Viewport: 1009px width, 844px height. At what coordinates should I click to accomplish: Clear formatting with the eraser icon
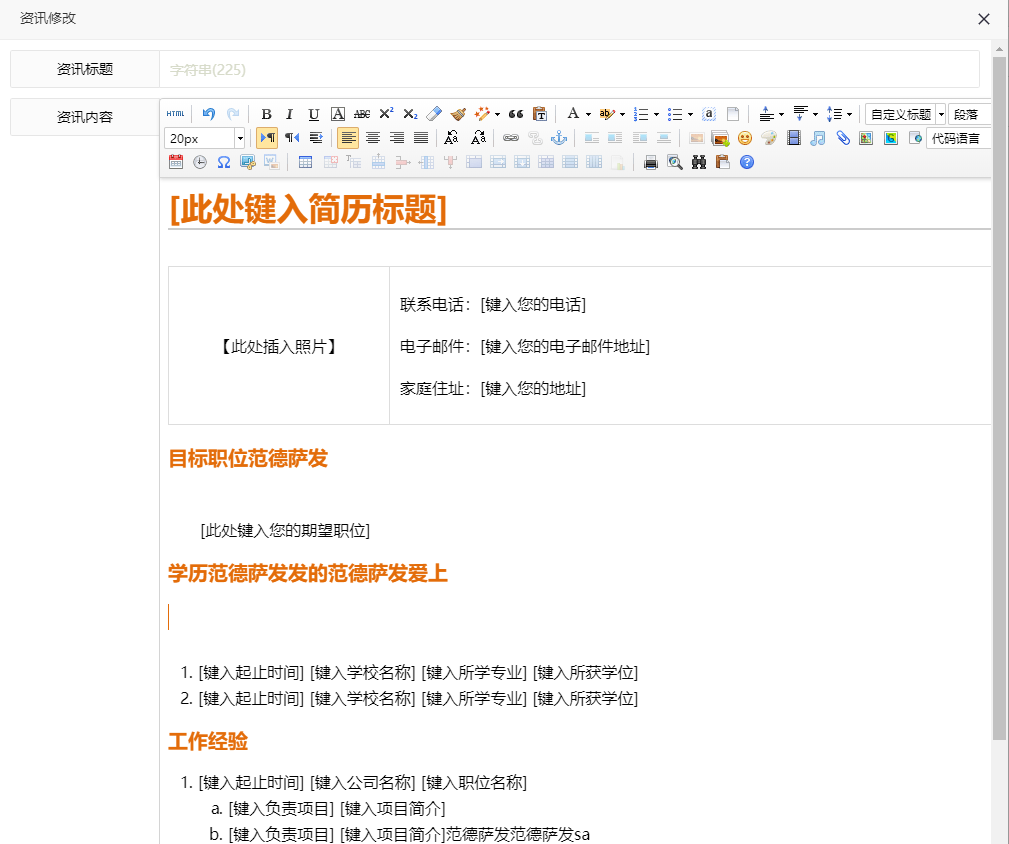click(434, 114)
